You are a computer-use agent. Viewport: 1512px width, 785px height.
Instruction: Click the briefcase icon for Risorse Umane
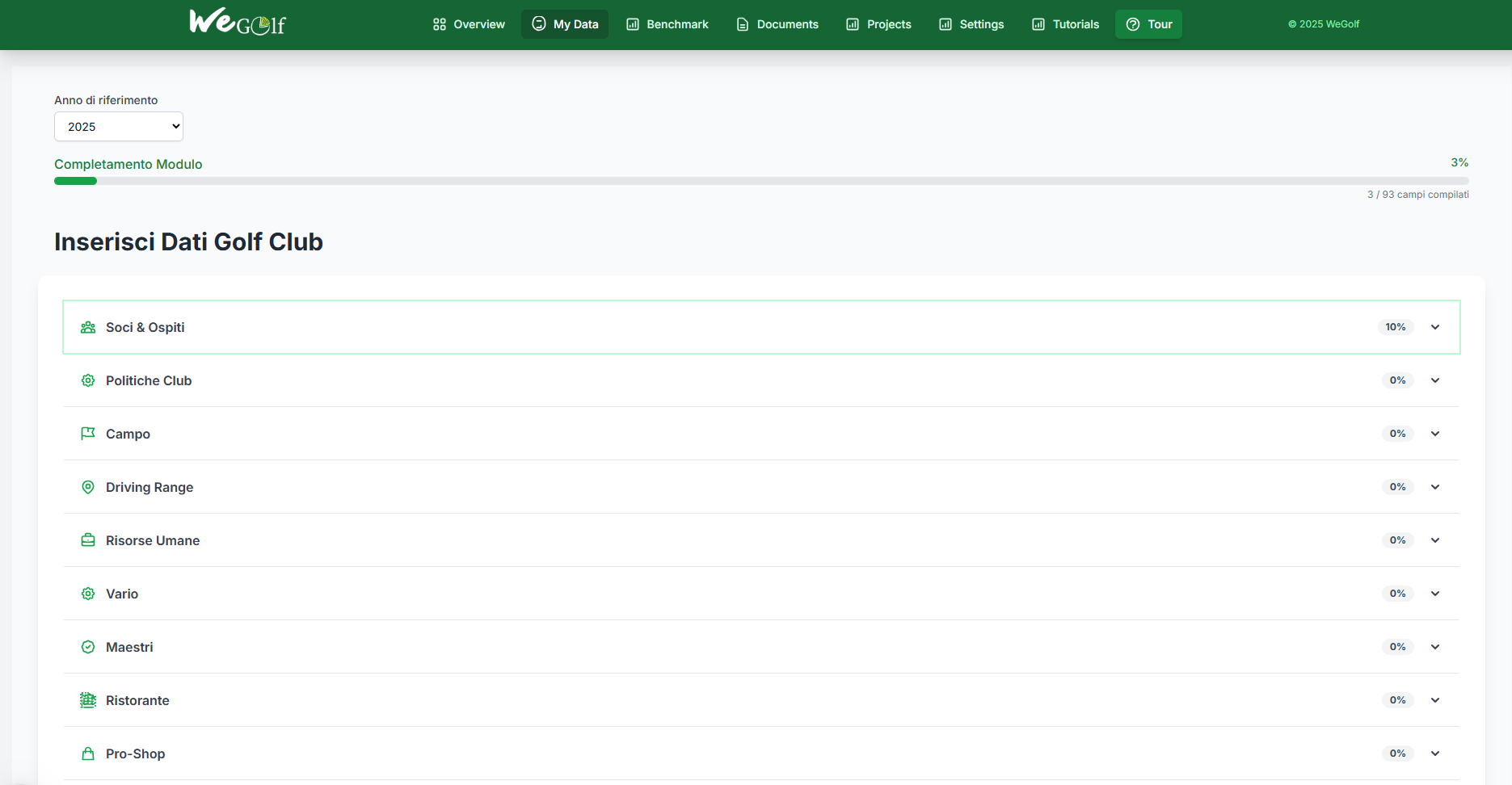(88, 540)
